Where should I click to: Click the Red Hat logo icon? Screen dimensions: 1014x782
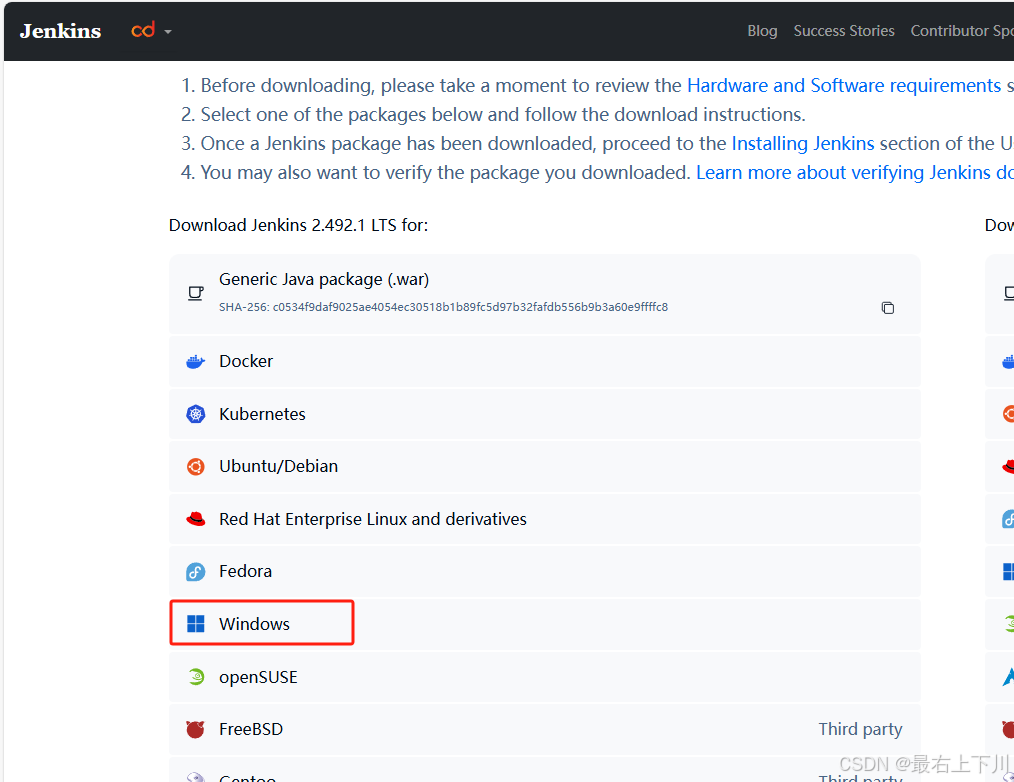pos(195,519)
